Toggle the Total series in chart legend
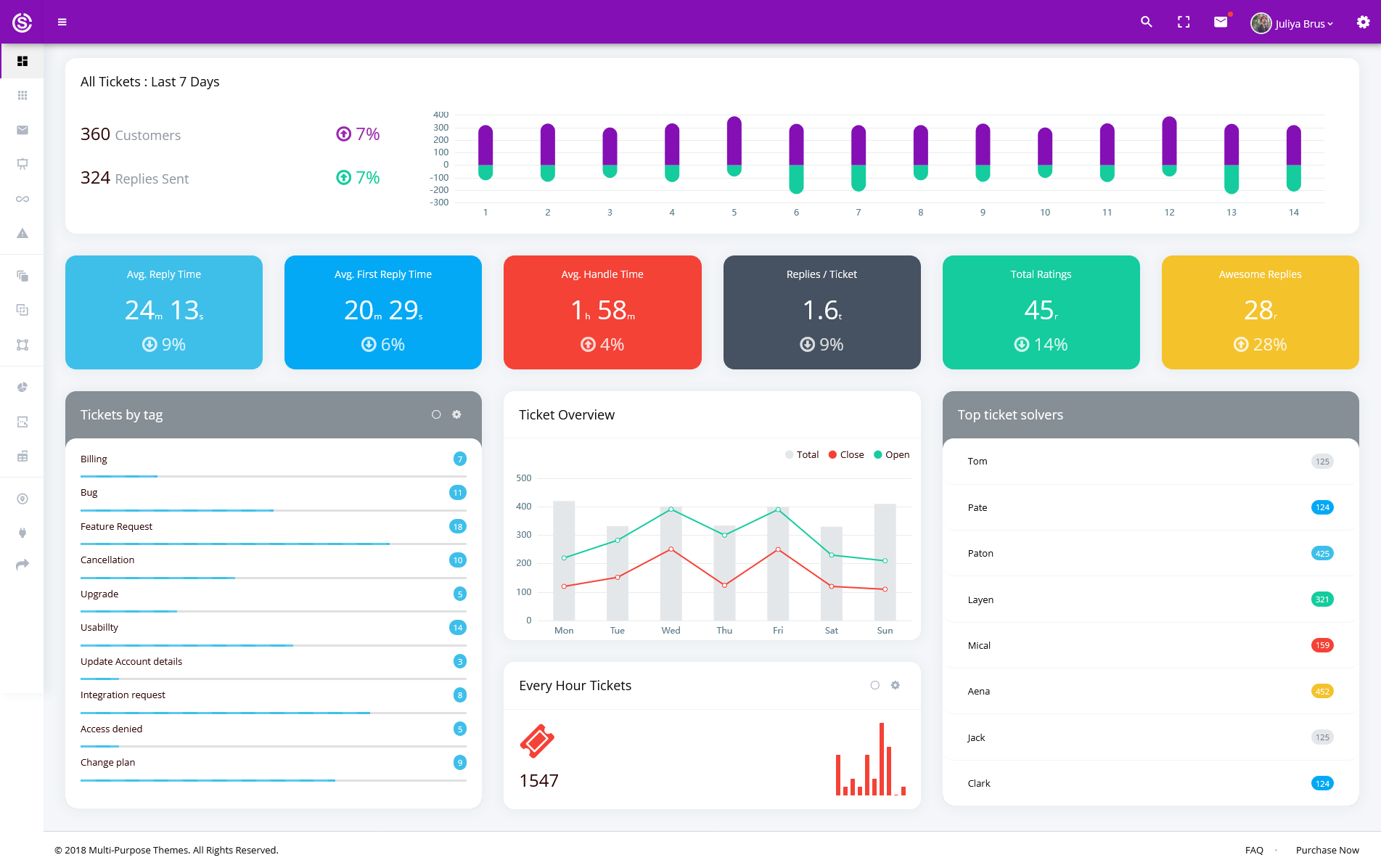The image size is (1381, 868). pyautogui.click(x=802, y=455)
